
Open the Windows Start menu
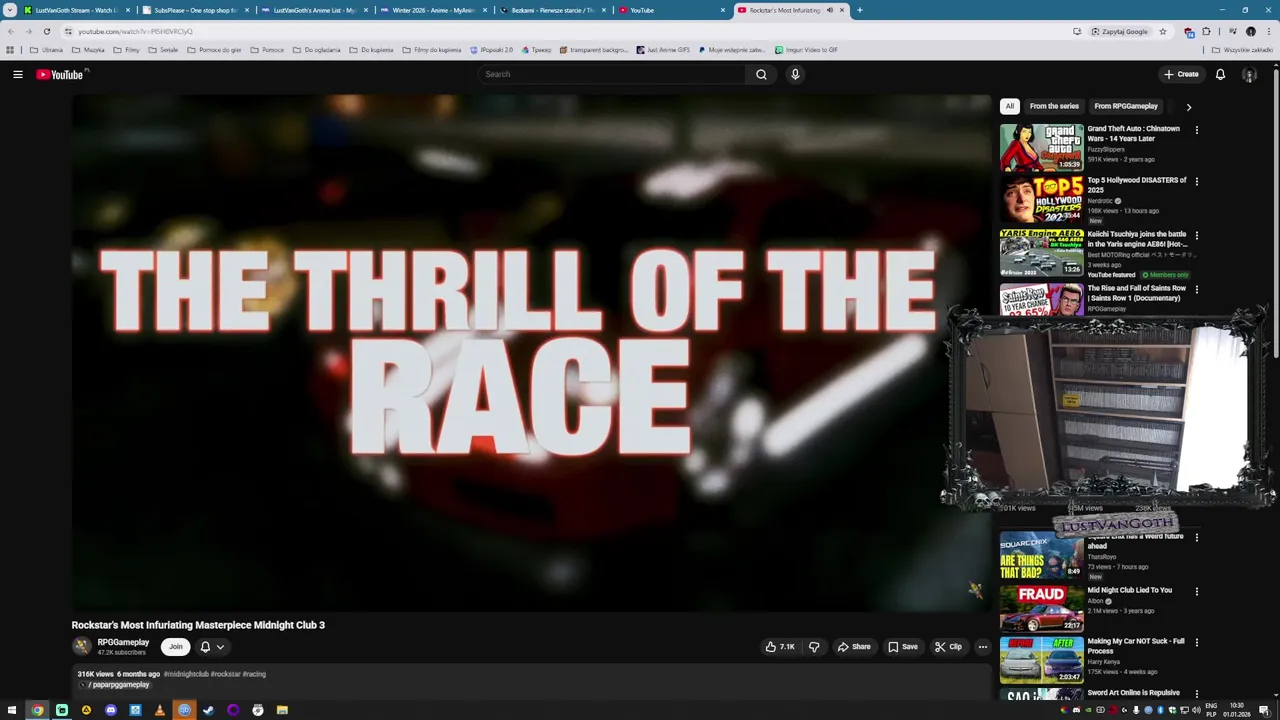13,710
